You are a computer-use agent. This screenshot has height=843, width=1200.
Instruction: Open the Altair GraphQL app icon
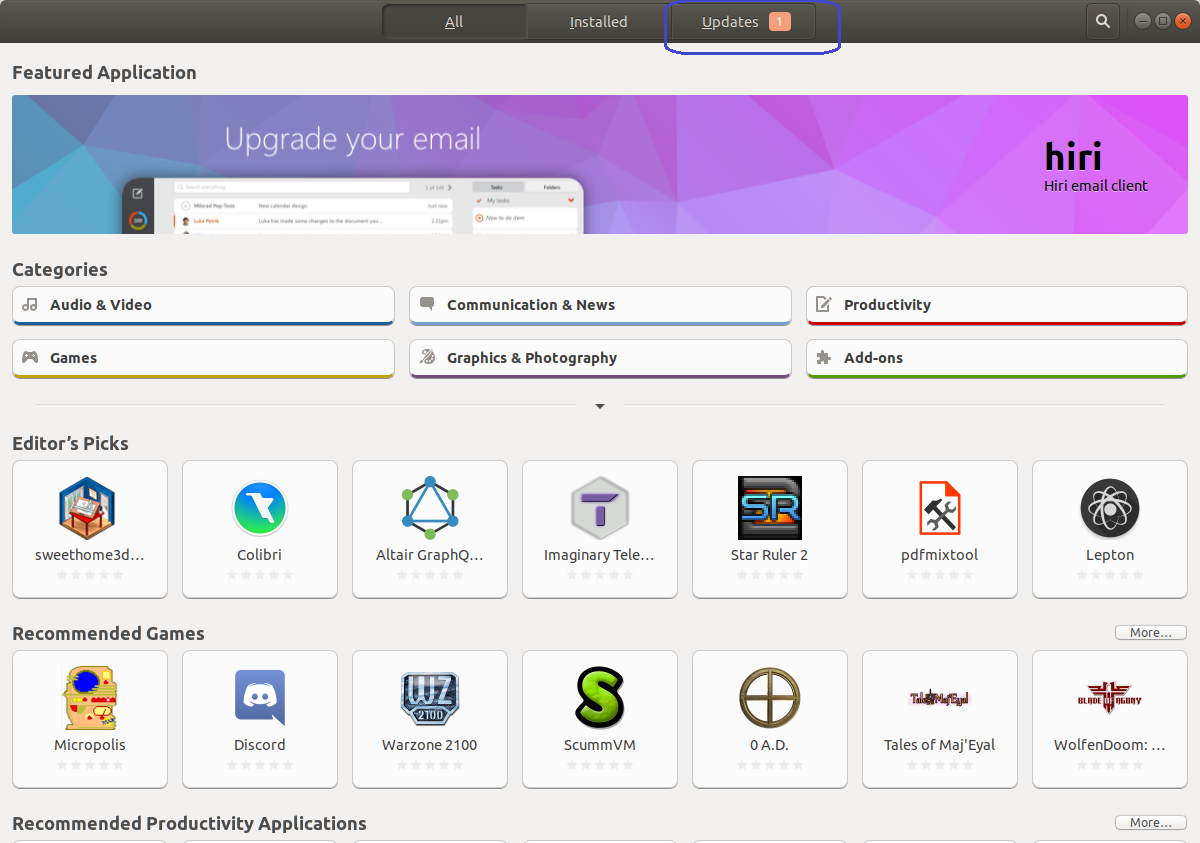click(x=429, y=508)
